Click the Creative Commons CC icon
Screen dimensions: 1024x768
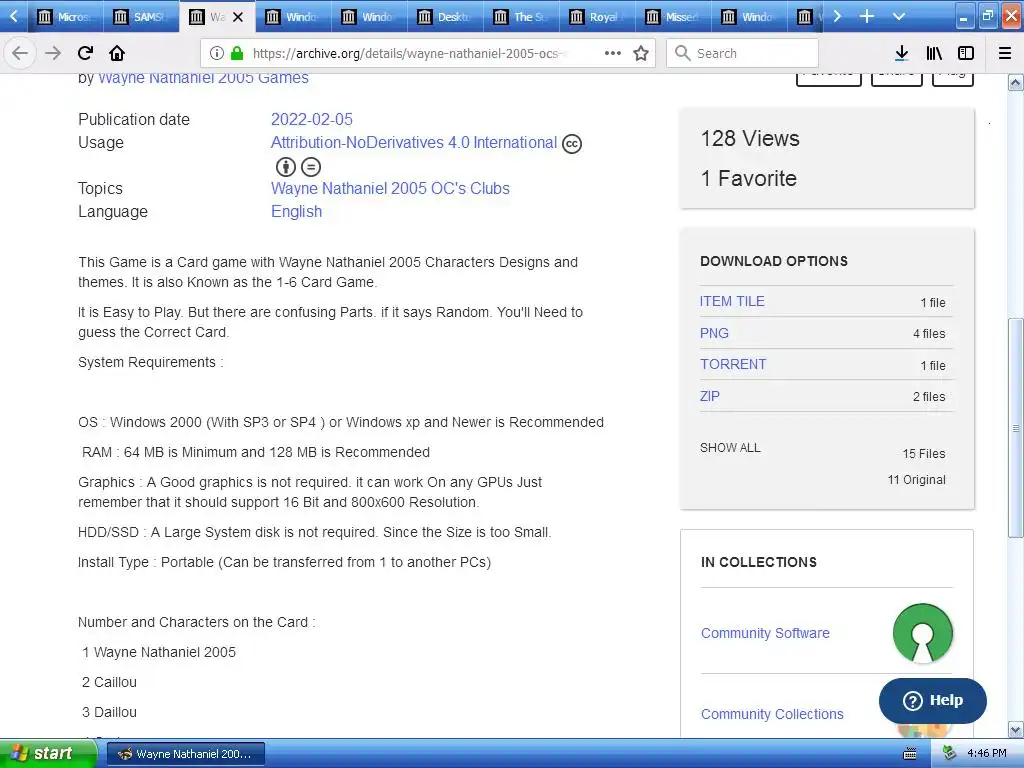(572, 144)
